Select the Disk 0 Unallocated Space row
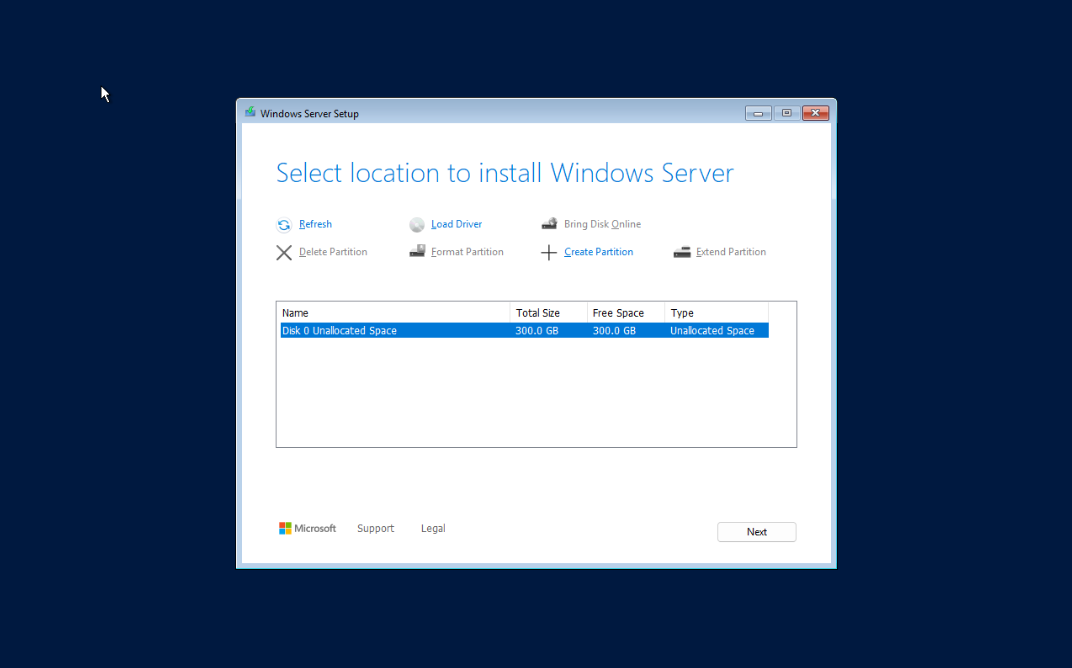 click(x=524, y=331)
